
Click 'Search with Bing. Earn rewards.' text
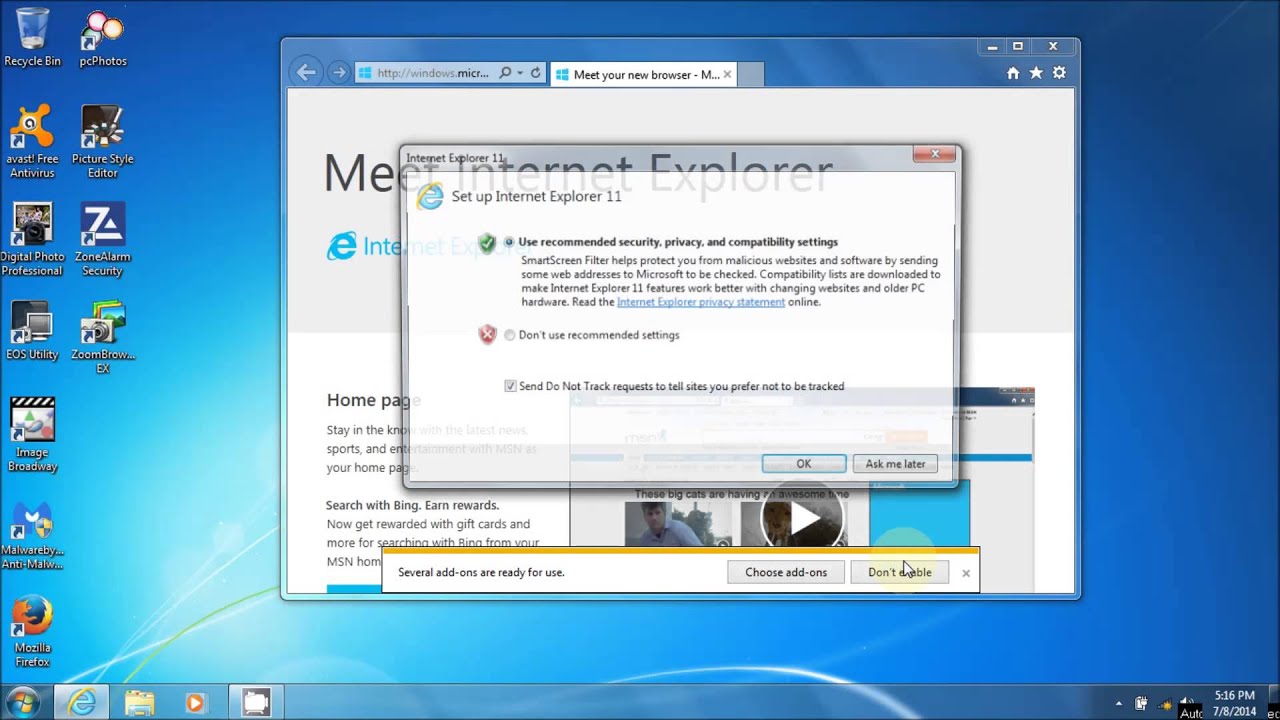coord(412,505)
